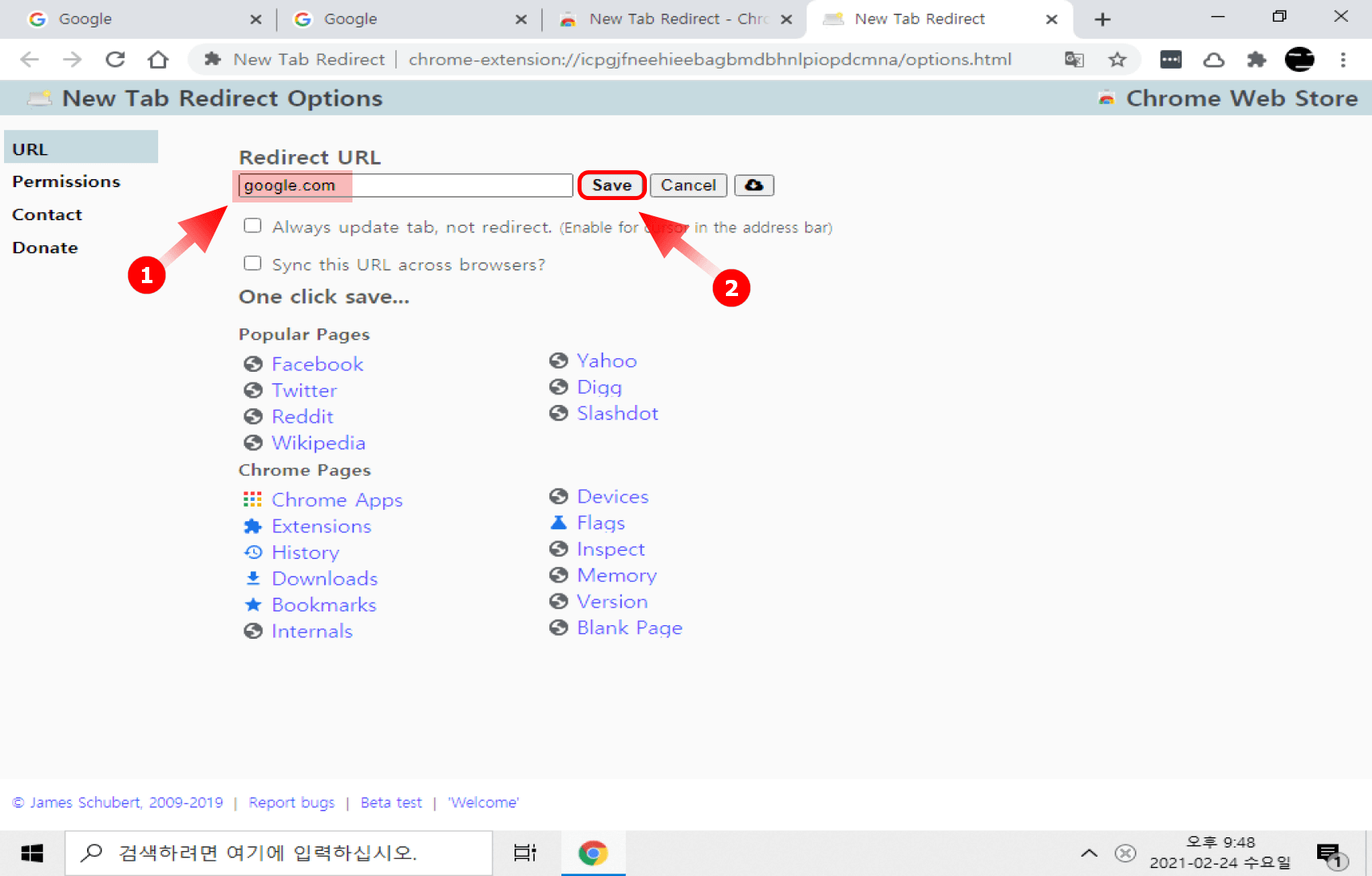Image resolution: width=1372 pixels, height=876 pixels.
Task: Open Donate in the options sidebar
Action: [x=45, y=248]
